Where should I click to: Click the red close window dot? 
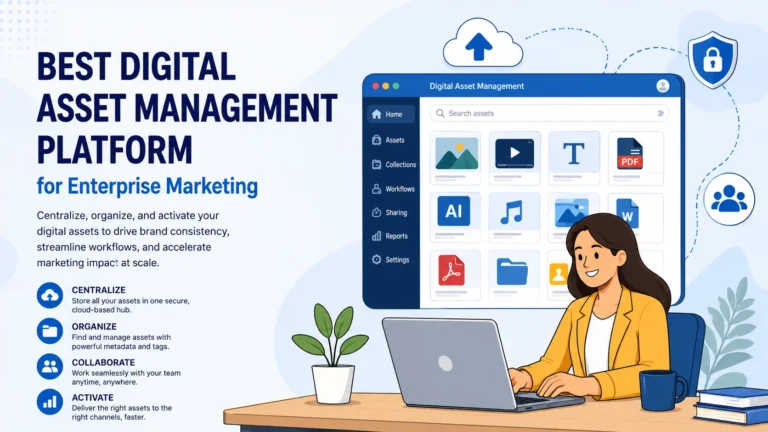pyautogui.click(x=375, y=86)
